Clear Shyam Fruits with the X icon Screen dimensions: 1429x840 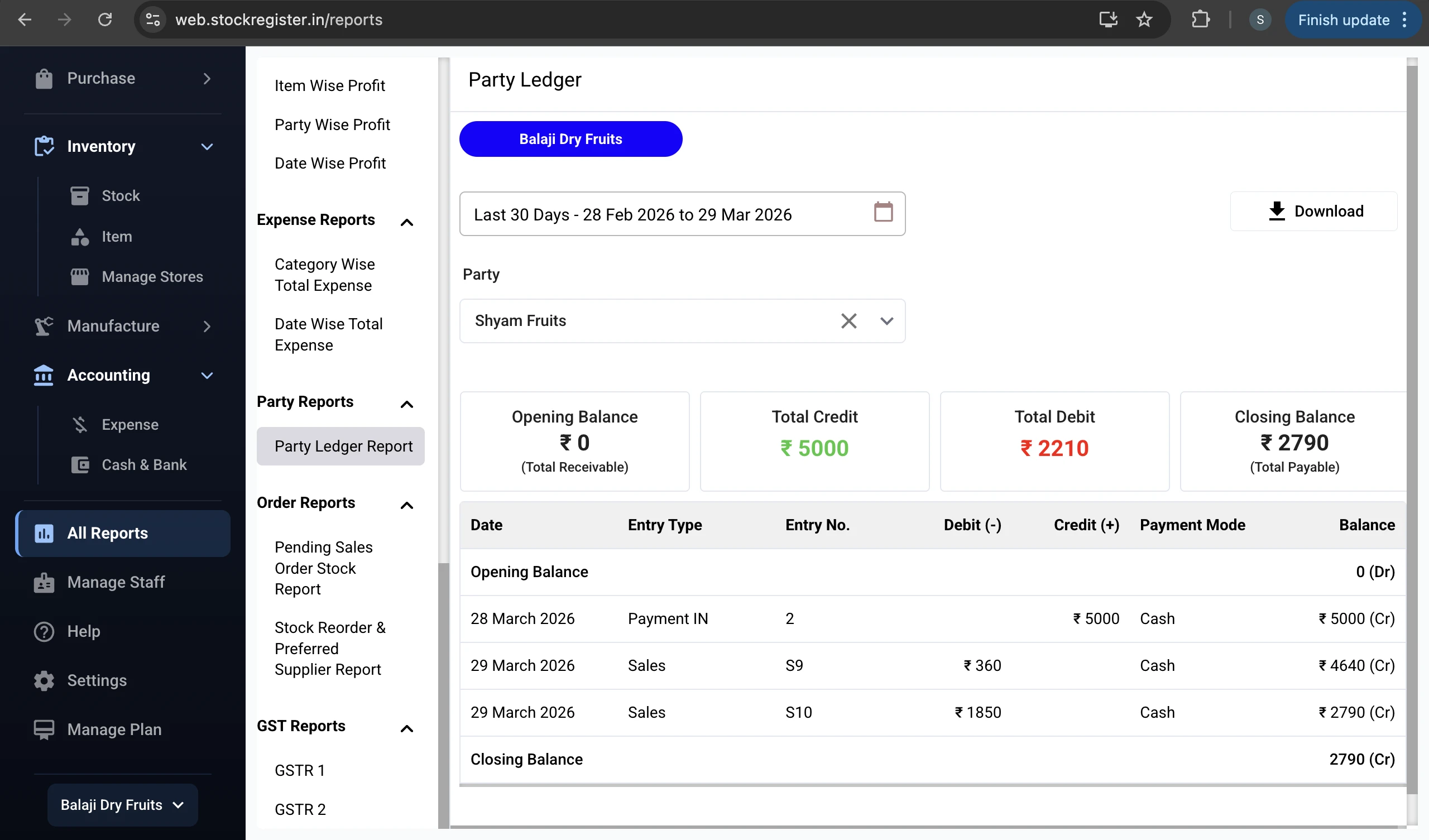click(848, 320)
